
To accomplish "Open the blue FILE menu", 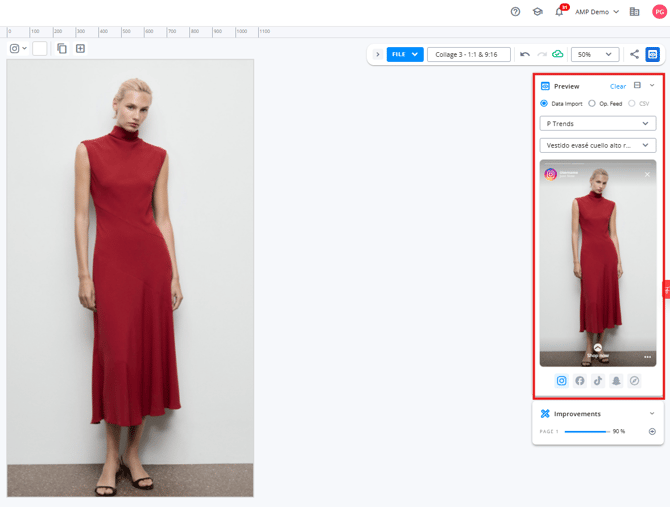I will pos(405,54).
